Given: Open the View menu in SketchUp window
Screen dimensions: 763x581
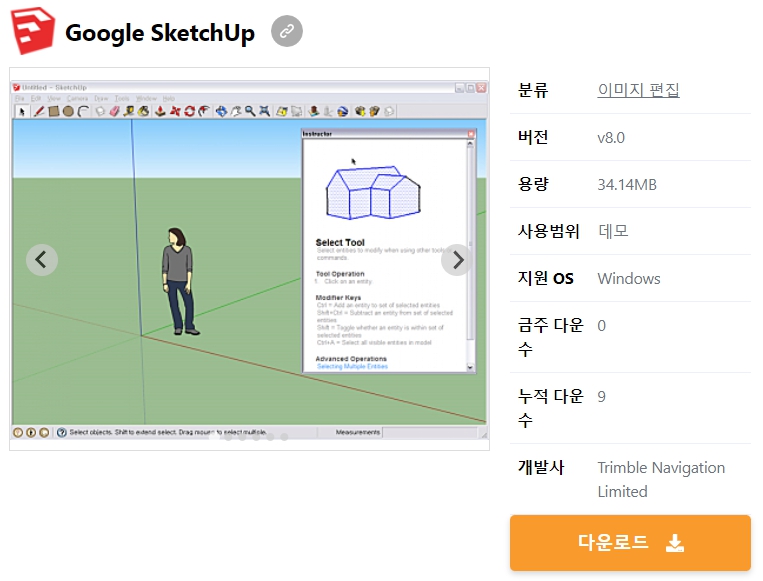Looking at the screenshot, I should 54,98.
